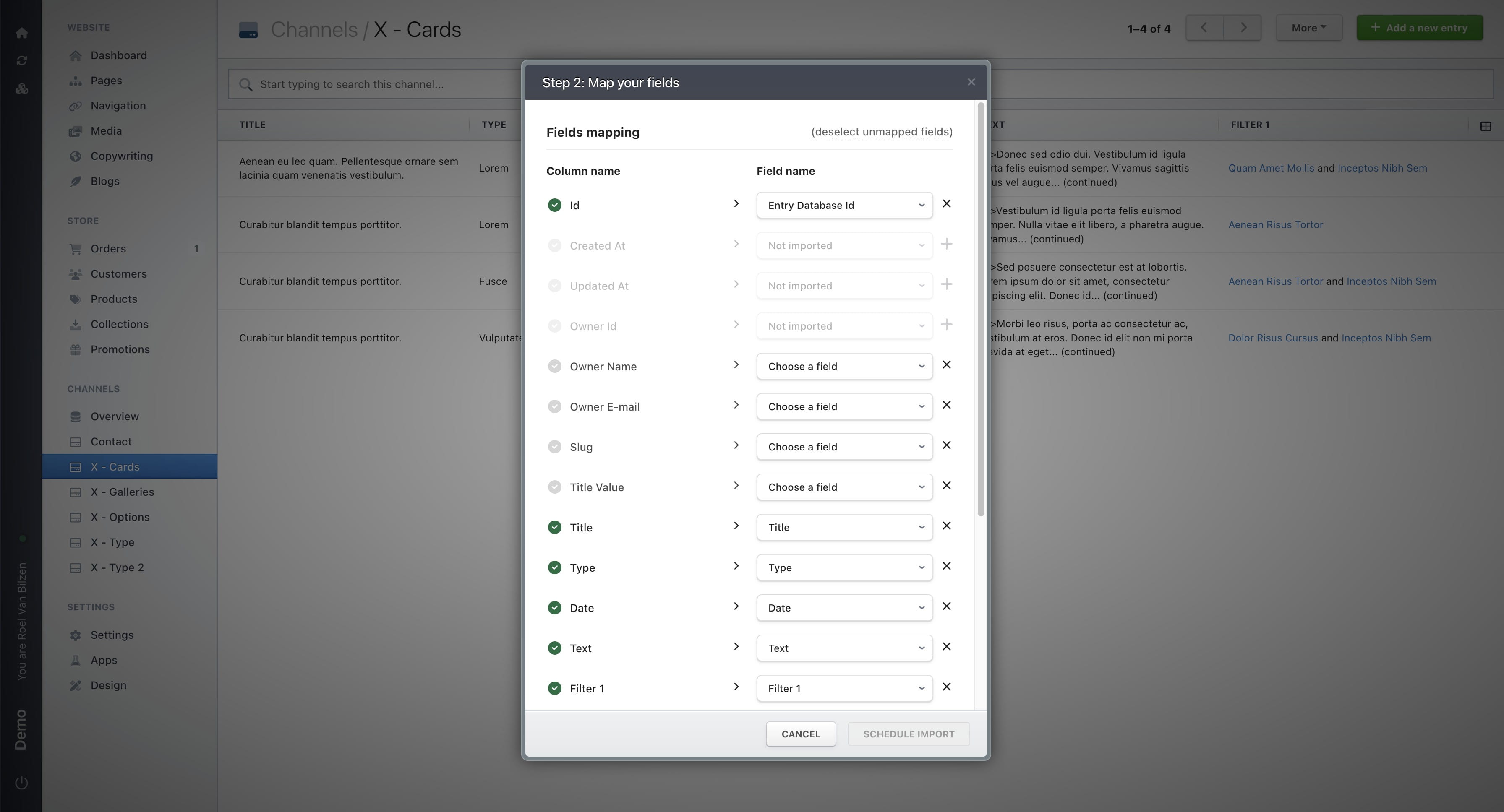Click the Schedule Import button
Viewport: 1504px width, 812px height.
click(909, 734)
